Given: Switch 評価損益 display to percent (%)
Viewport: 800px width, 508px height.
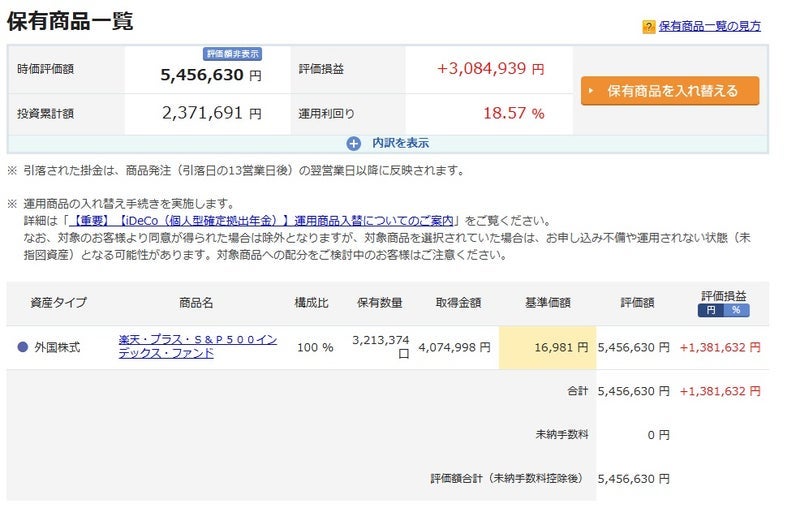Looking at the screenshot, I should [x=736, y=310].
